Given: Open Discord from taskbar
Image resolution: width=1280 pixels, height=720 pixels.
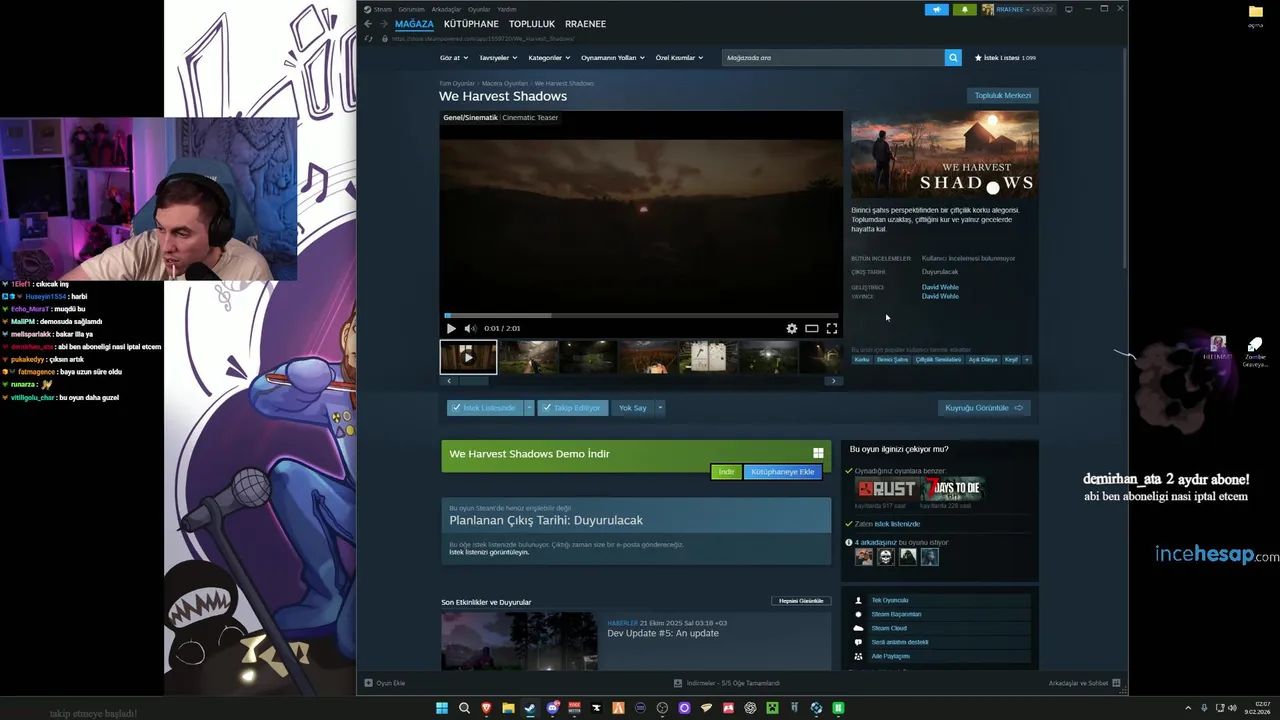Looking at the screenshot, I should [x=552, y=708].
